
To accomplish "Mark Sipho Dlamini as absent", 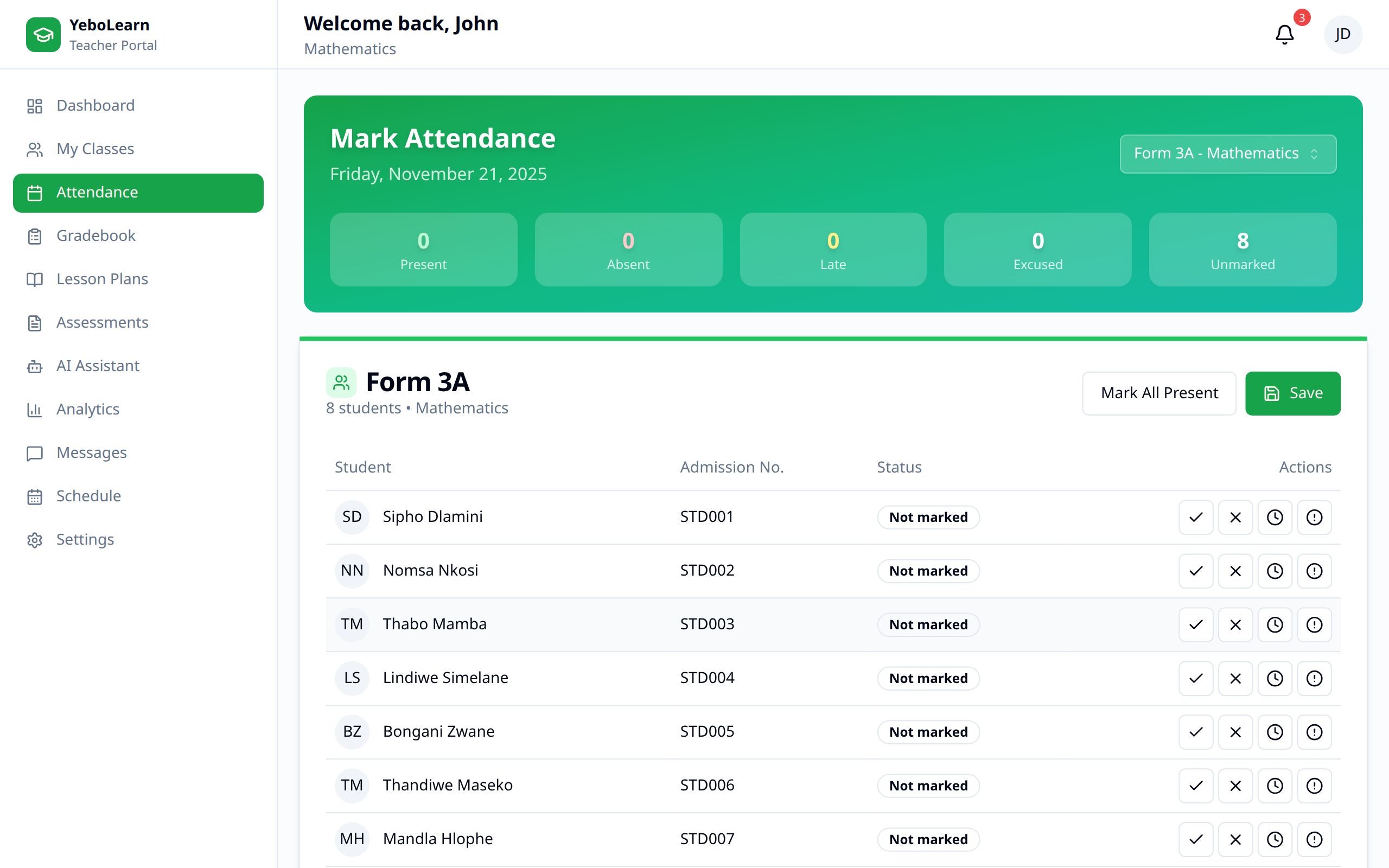I will 1235,517.
